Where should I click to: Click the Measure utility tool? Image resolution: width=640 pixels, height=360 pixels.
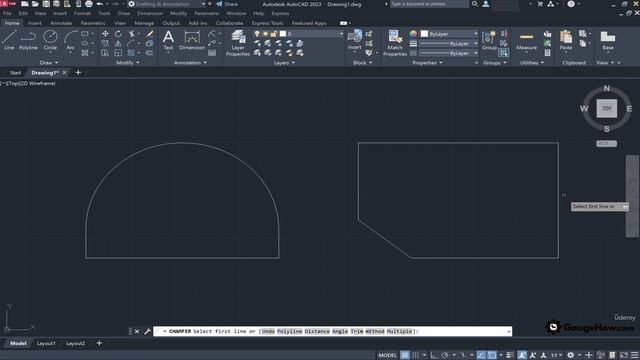coord(527,40)
